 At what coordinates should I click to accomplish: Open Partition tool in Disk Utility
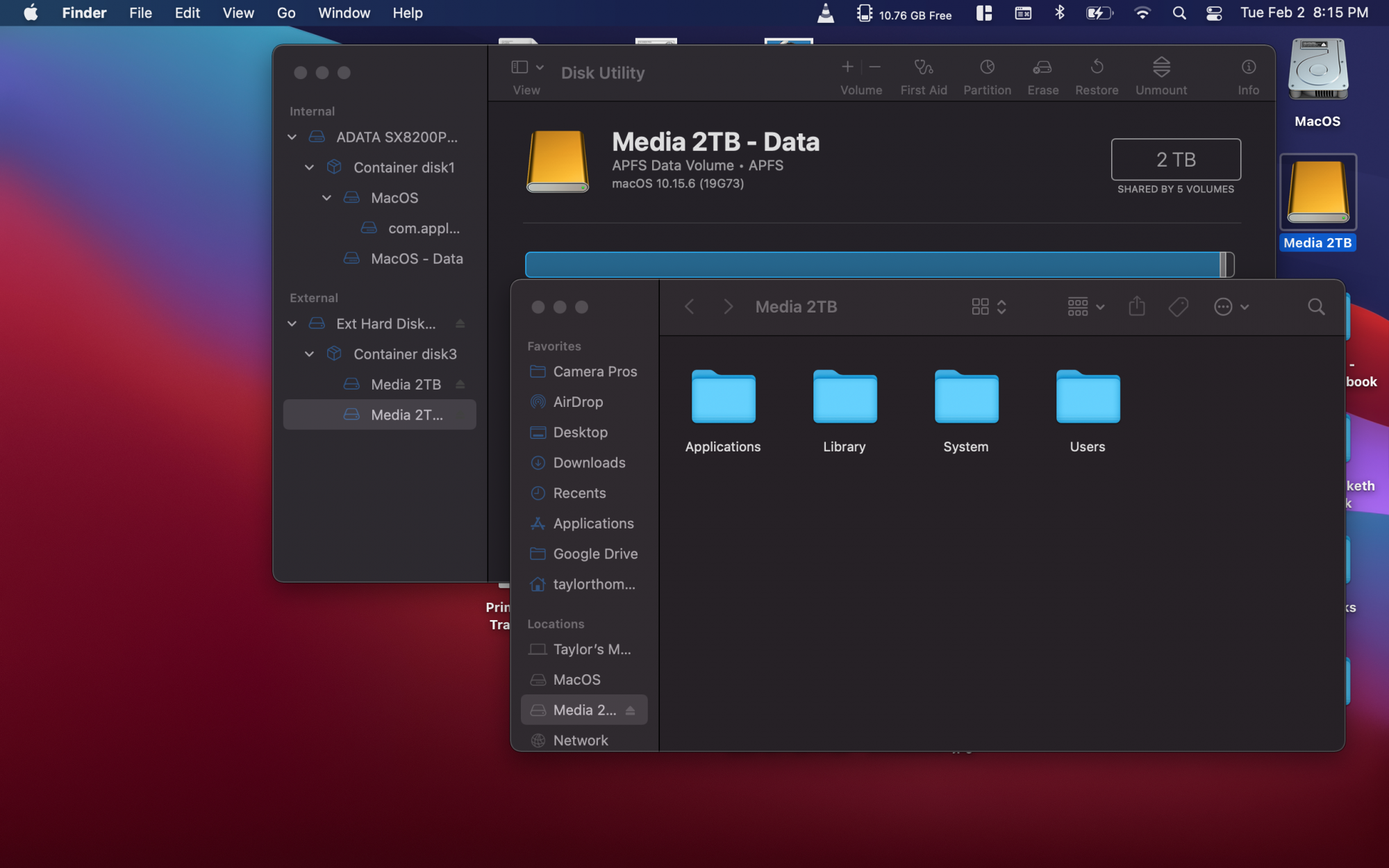(987, 76)
